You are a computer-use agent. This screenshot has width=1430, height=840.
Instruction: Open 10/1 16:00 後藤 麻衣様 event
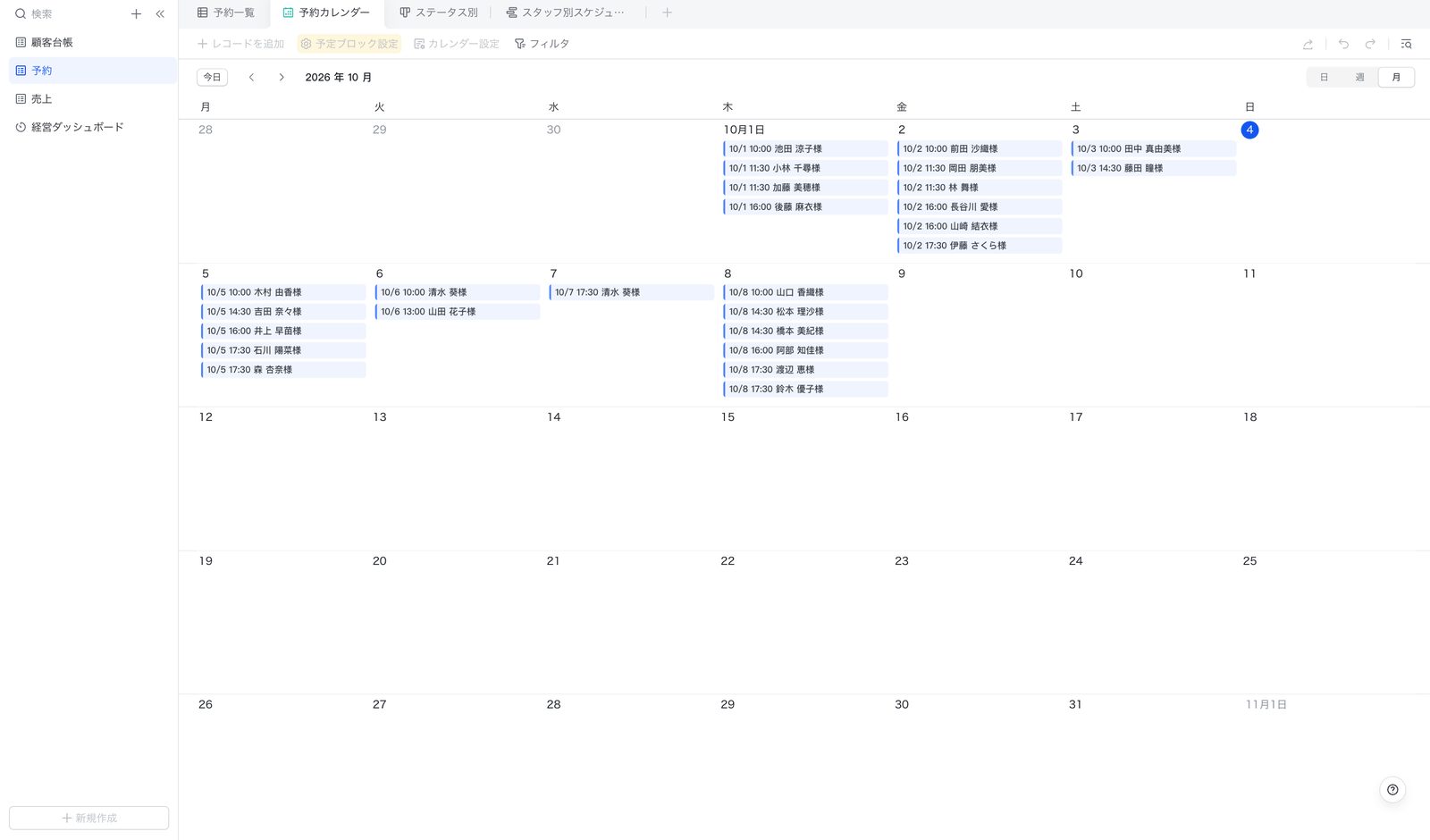click(805, 207)
